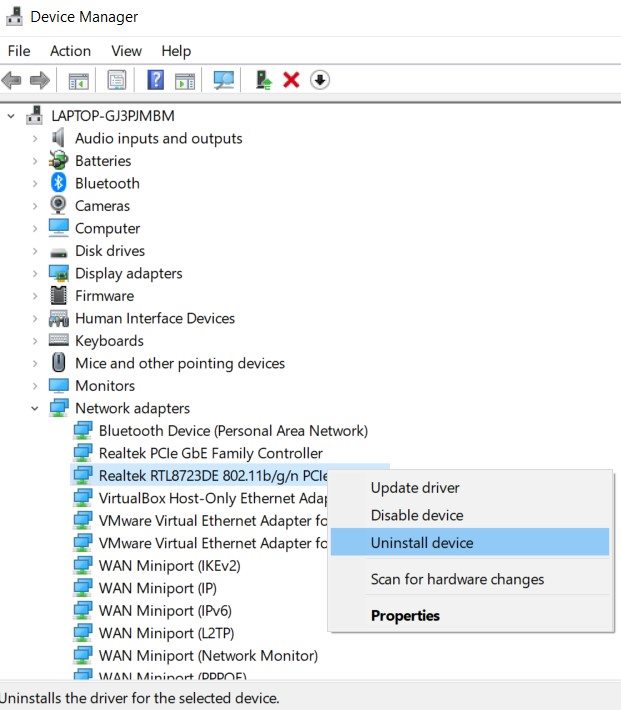Select Realtek PCIe GbE Family Controller
Screen dimensions: 621x710
(211, 453)
